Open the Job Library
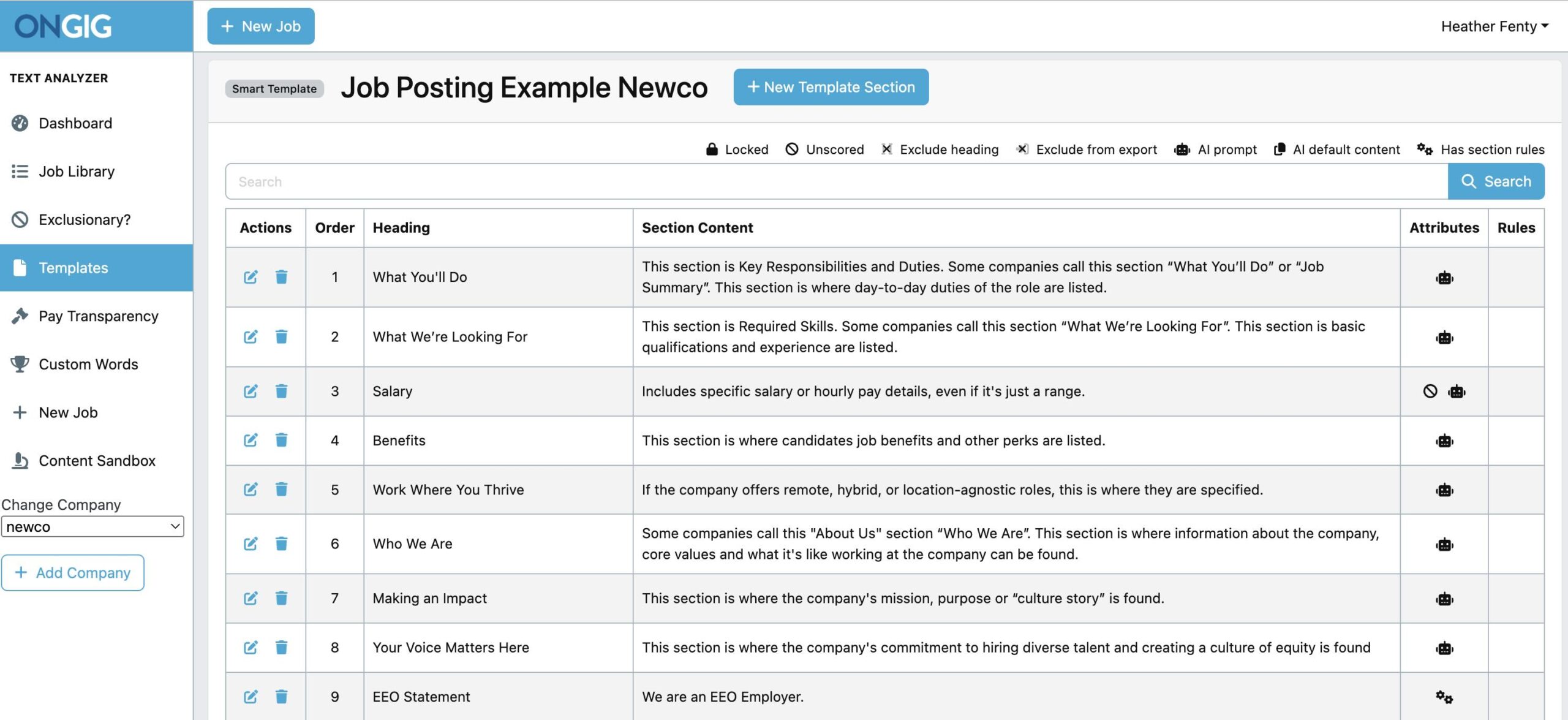Viewport: 1568px width, 720px height. (76, 171)
